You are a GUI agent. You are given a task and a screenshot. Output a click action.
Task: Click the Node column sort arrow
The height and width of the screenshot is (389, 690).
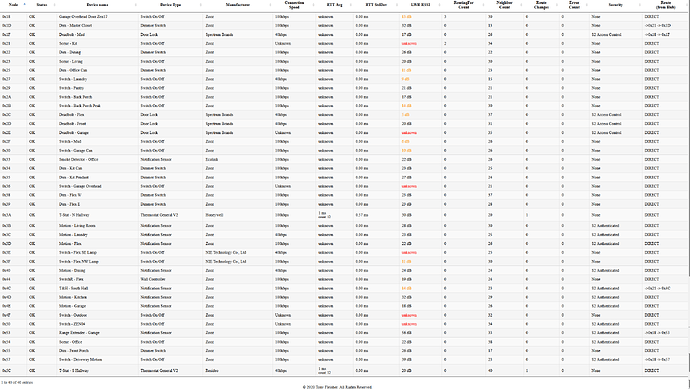coord(25,4)
